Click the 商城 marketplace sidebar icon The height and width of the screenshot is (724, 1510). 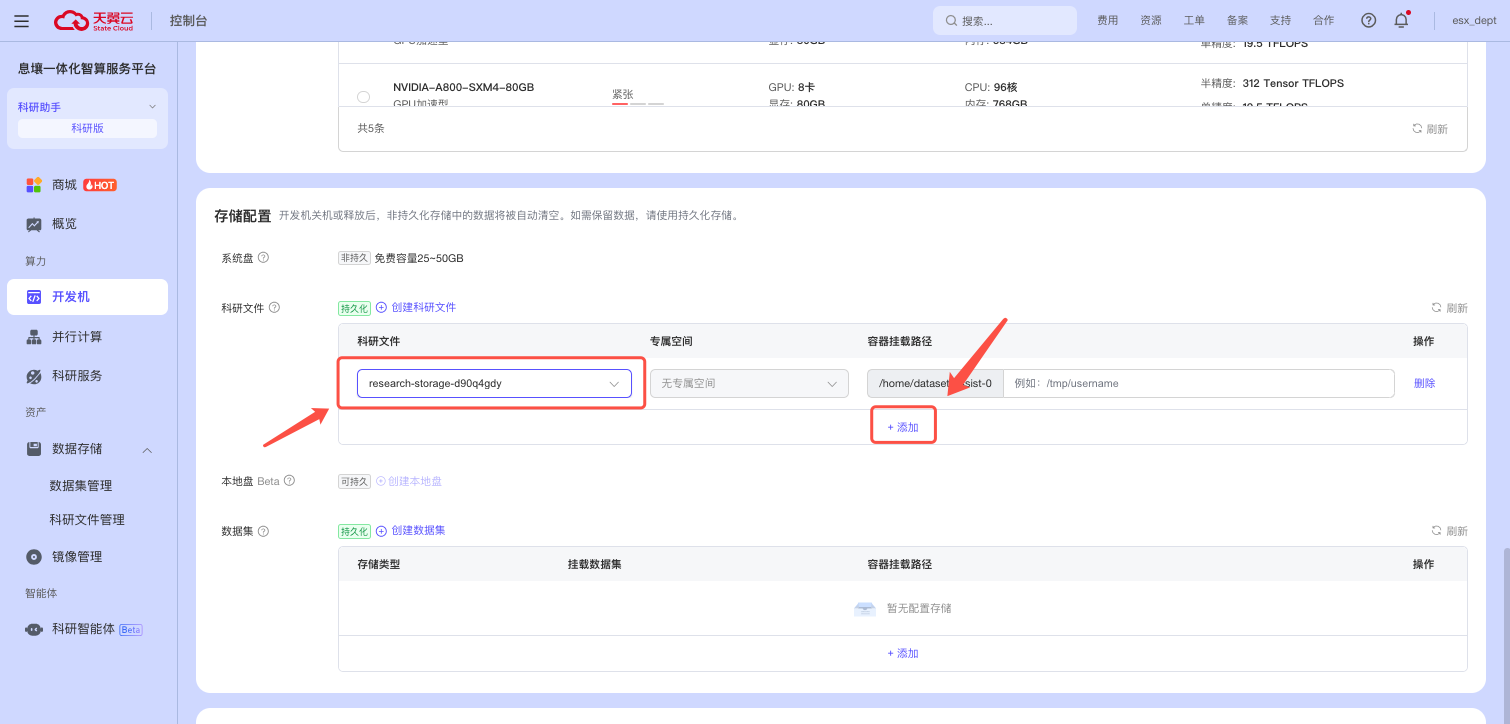[34, 185]
